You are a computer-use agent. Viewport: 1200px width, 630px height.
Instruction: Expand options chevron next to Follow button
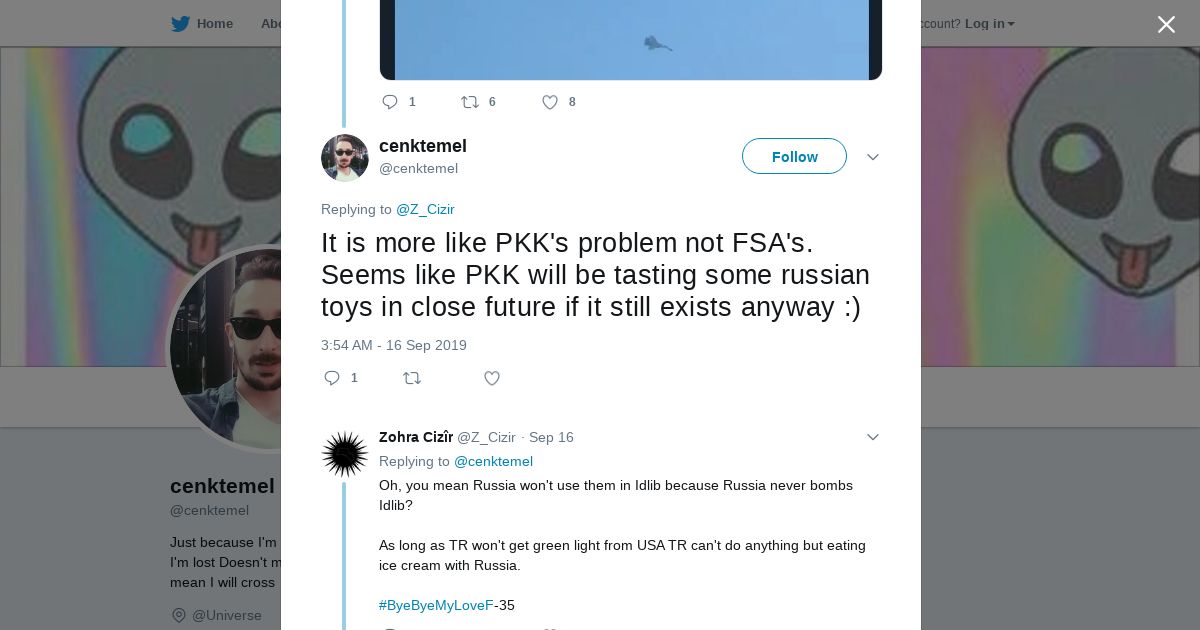[x=873, y=157]
